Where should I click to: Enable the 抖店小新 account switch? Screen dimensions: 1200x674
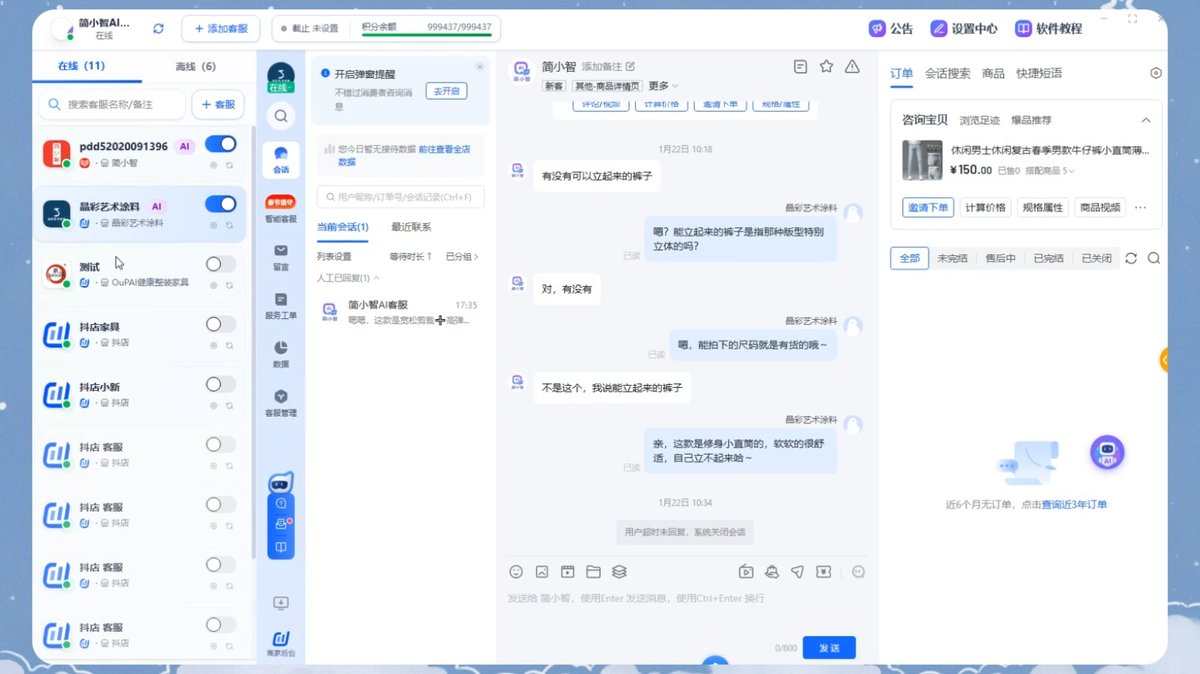[220, 384]
